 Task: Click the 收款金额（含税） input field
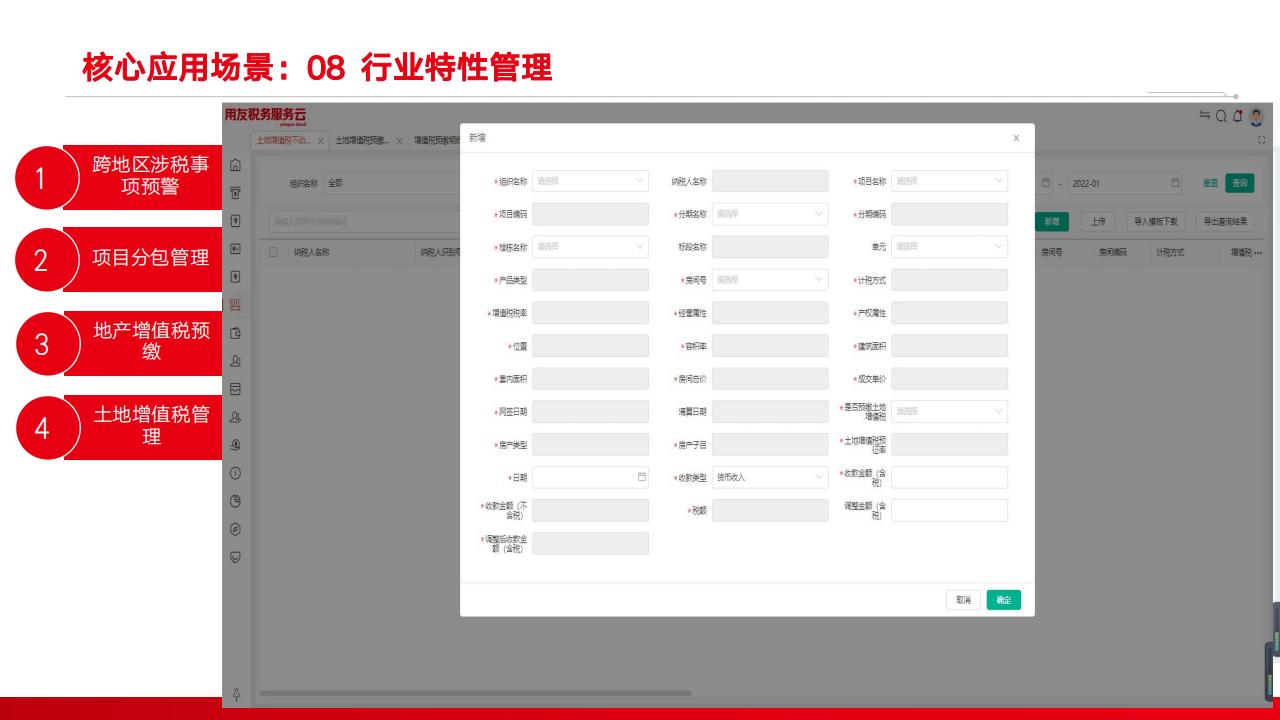(x=949, y=477)
